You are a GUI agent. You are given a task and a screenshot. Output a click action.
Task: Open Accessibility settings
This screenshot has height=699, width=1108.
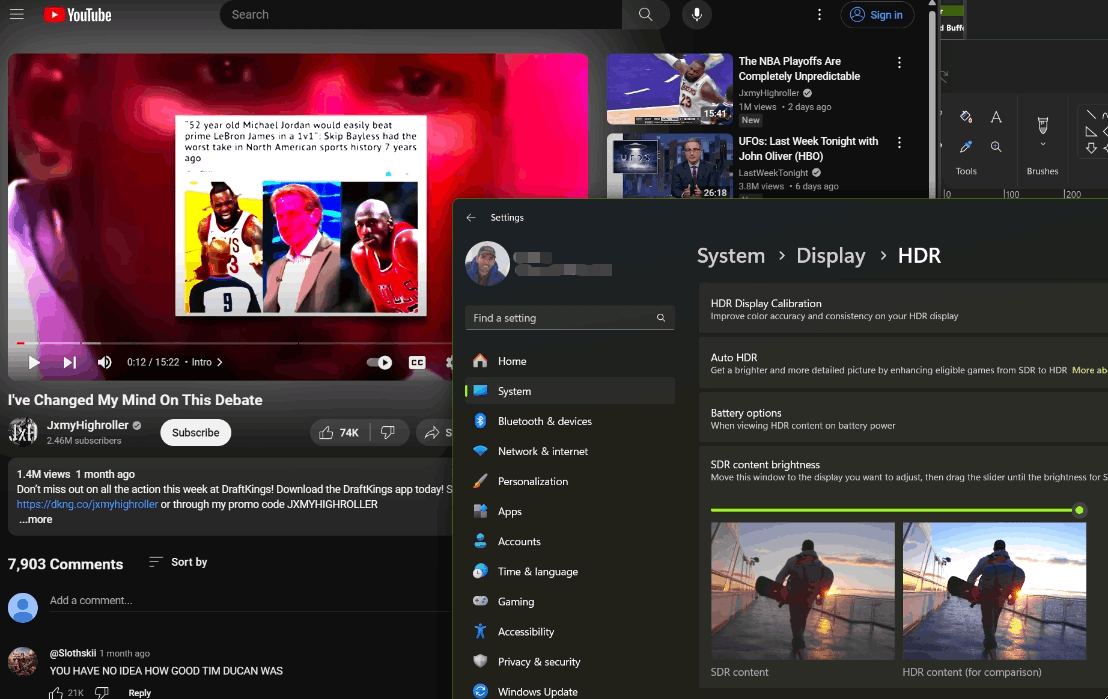(570, 632)
